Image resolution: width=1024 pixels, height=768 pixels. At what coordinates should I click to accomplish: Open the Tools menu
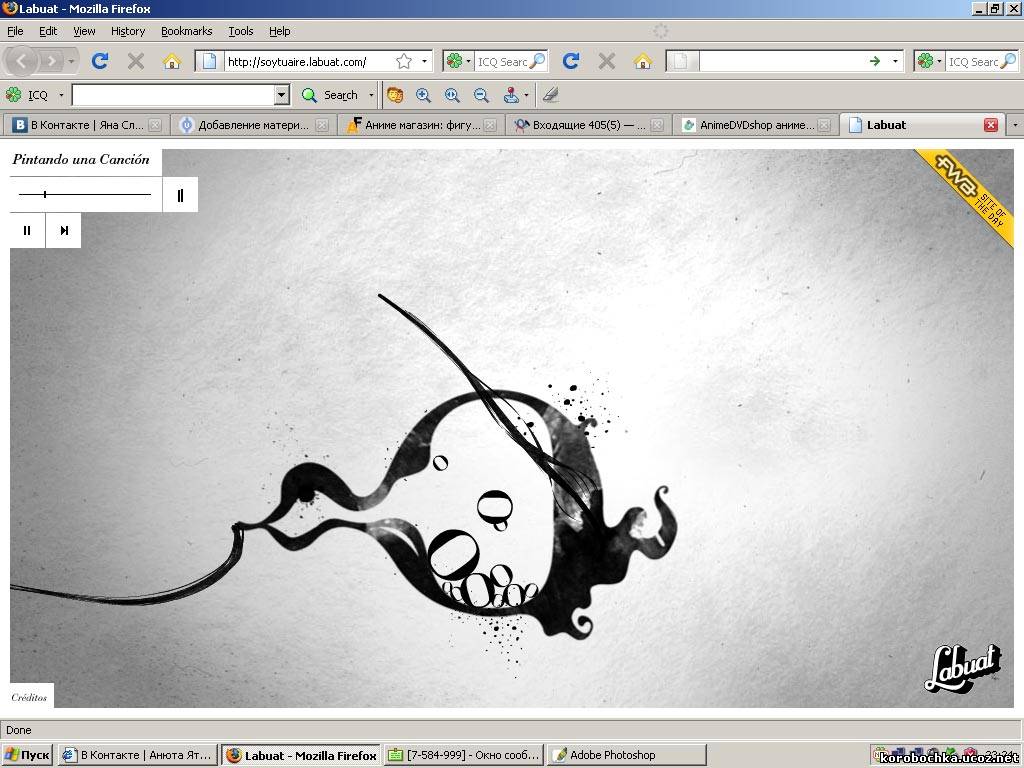click(x=240, y=31)
